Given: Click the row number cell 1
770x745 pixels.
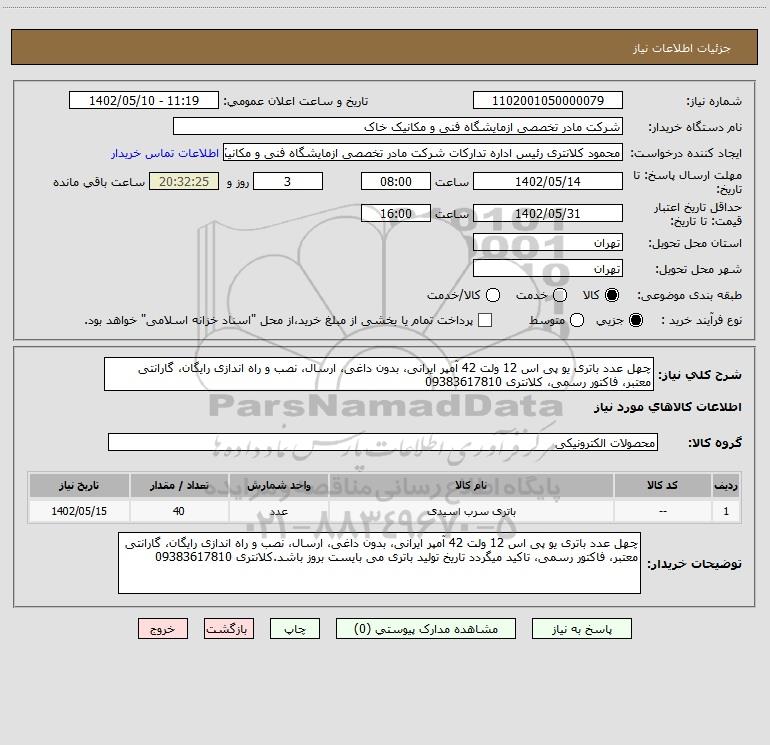Looking at the screenshot, I should pos(726,511).
